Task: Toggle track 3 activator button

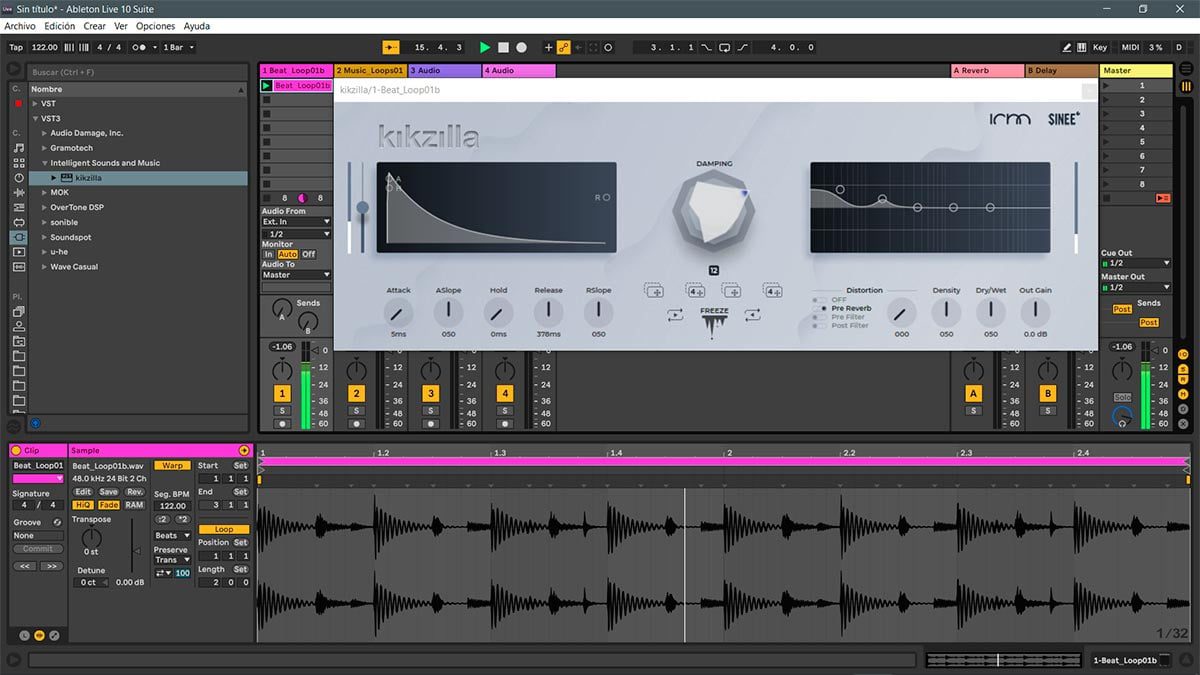Action: pyautogui.click(x=430, y=394)
